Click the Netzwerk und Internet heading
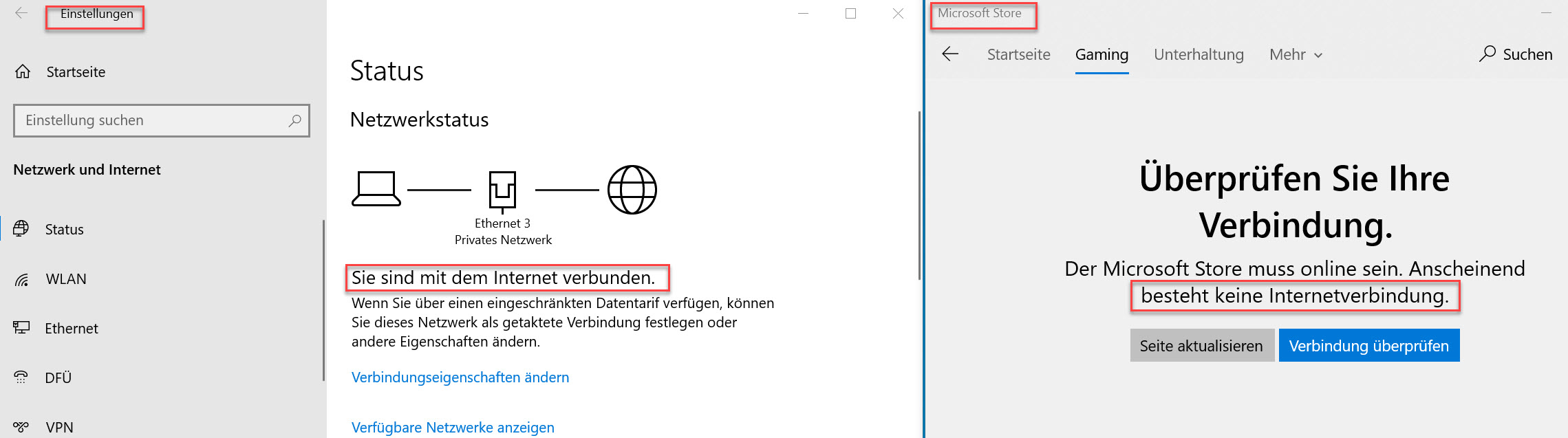1568x438 pixels. point(87,170)
